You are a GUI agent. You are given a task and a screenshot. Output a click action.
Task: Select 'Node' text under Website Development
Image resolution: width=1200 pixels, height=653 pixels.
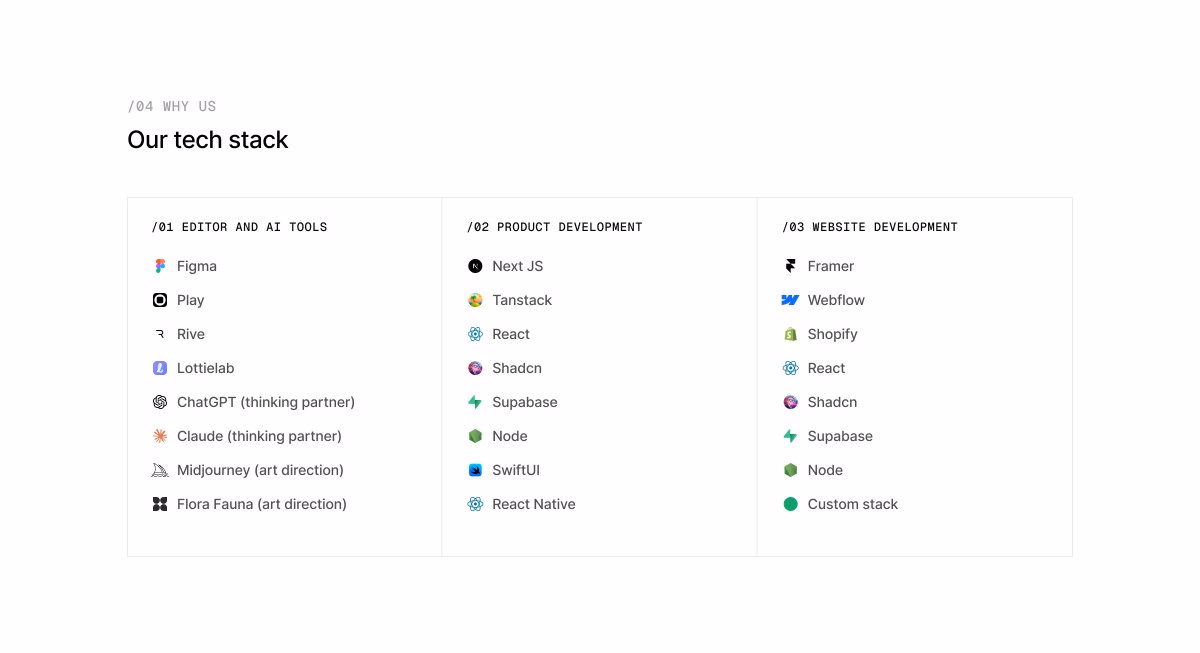[826, 470]
